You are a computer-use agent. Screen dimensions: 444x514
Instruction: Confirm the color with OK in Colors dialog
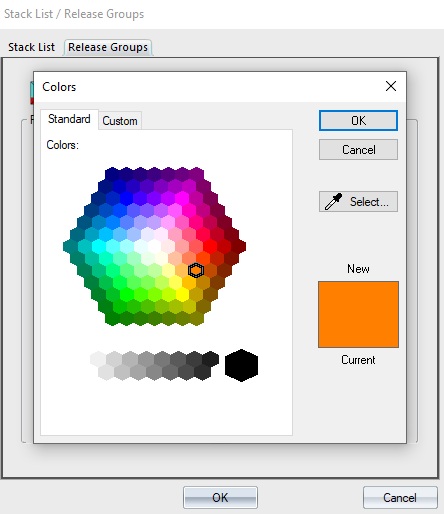pyautogui.click(x=358, y=120)
